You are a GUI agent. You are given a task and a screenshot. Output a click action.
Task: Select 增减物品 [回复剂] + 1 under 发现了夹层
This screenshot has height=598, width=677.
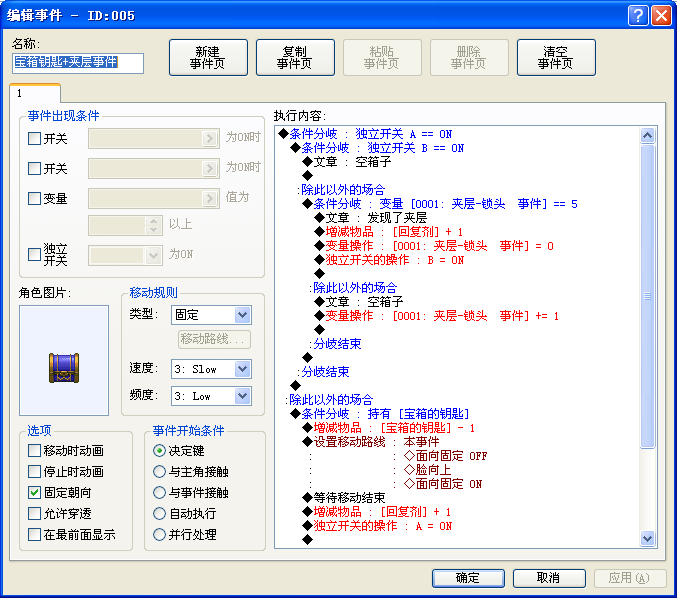coord(389,232)
